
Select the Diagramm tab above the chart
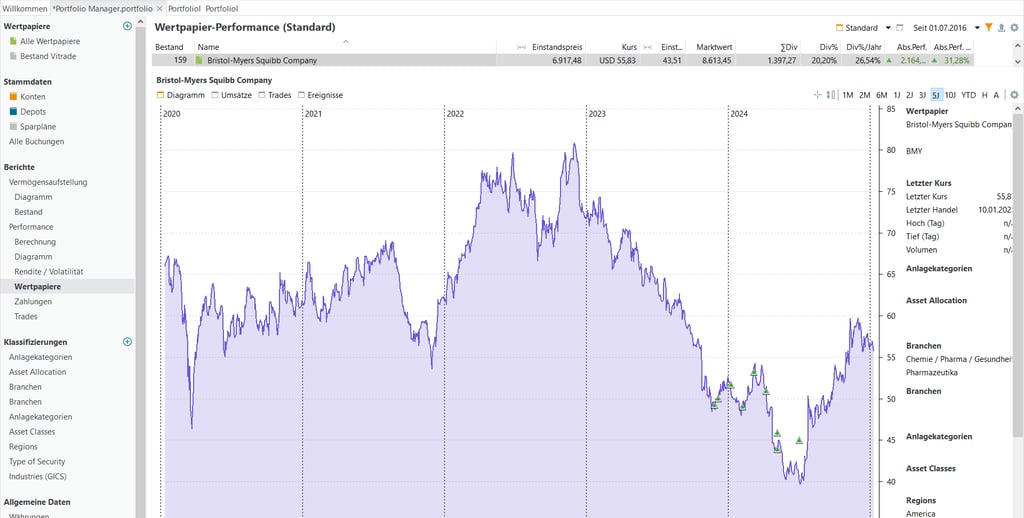click(x=181, y=95)
